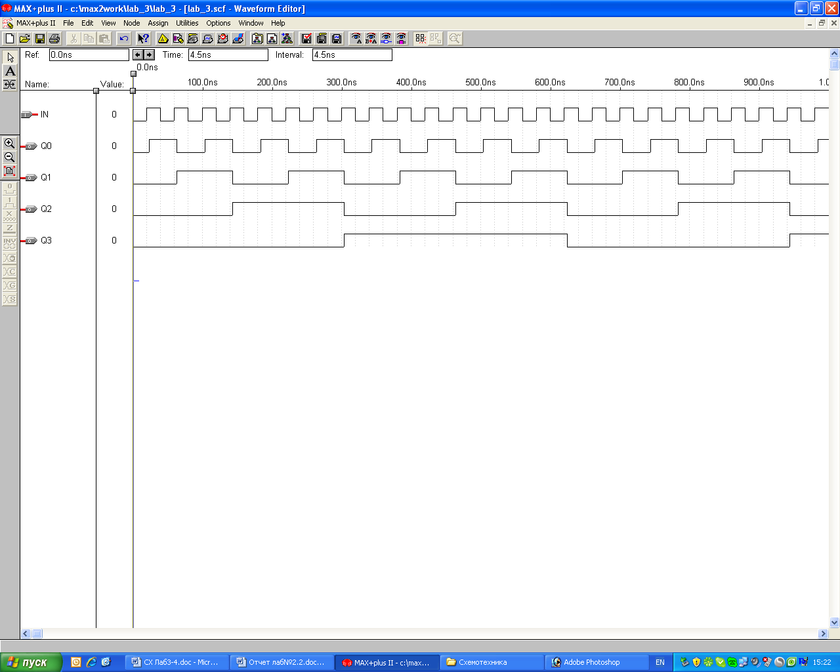Open the Help menu

pyautogui.click(x=278, y=23)
